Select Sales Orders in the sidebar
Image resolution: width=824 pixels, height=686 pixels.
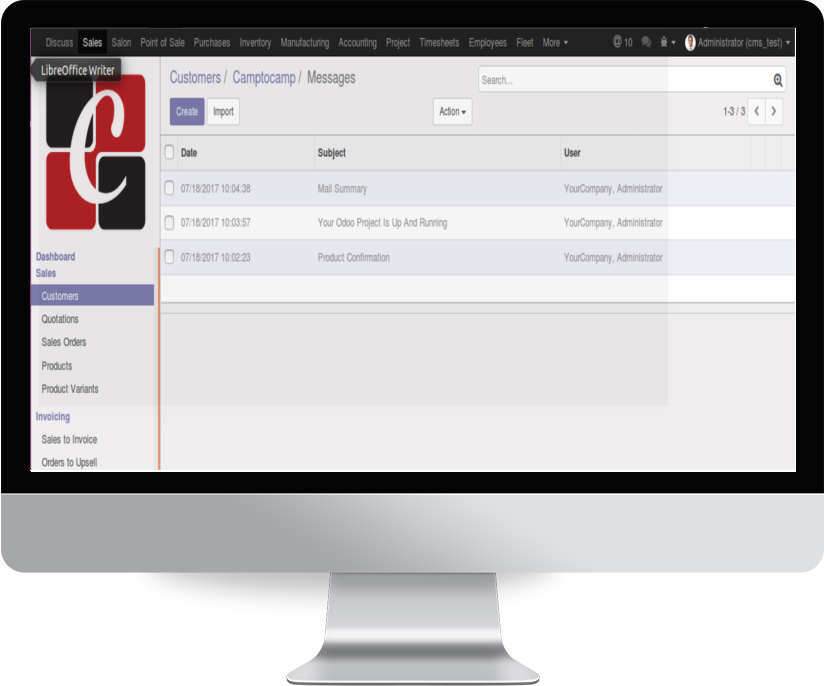(x=64, y=342)
